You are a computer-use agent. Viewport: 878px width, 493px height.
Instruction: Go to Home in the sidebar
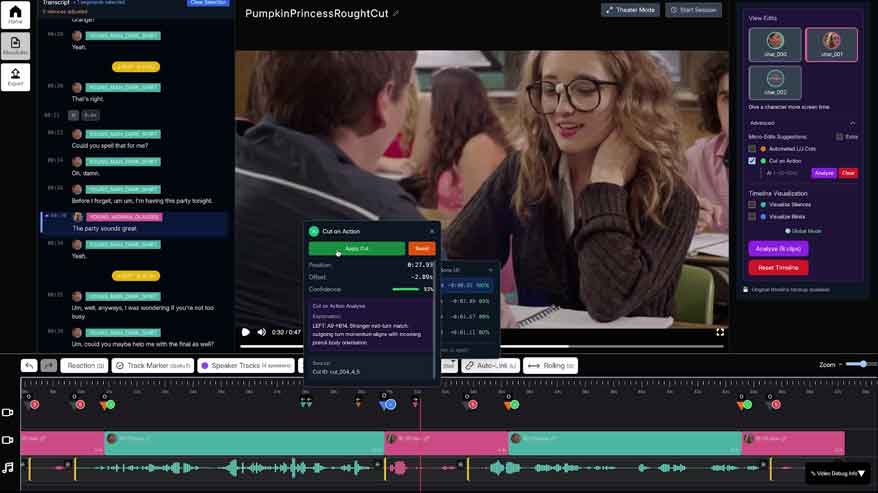click(15, 15)
